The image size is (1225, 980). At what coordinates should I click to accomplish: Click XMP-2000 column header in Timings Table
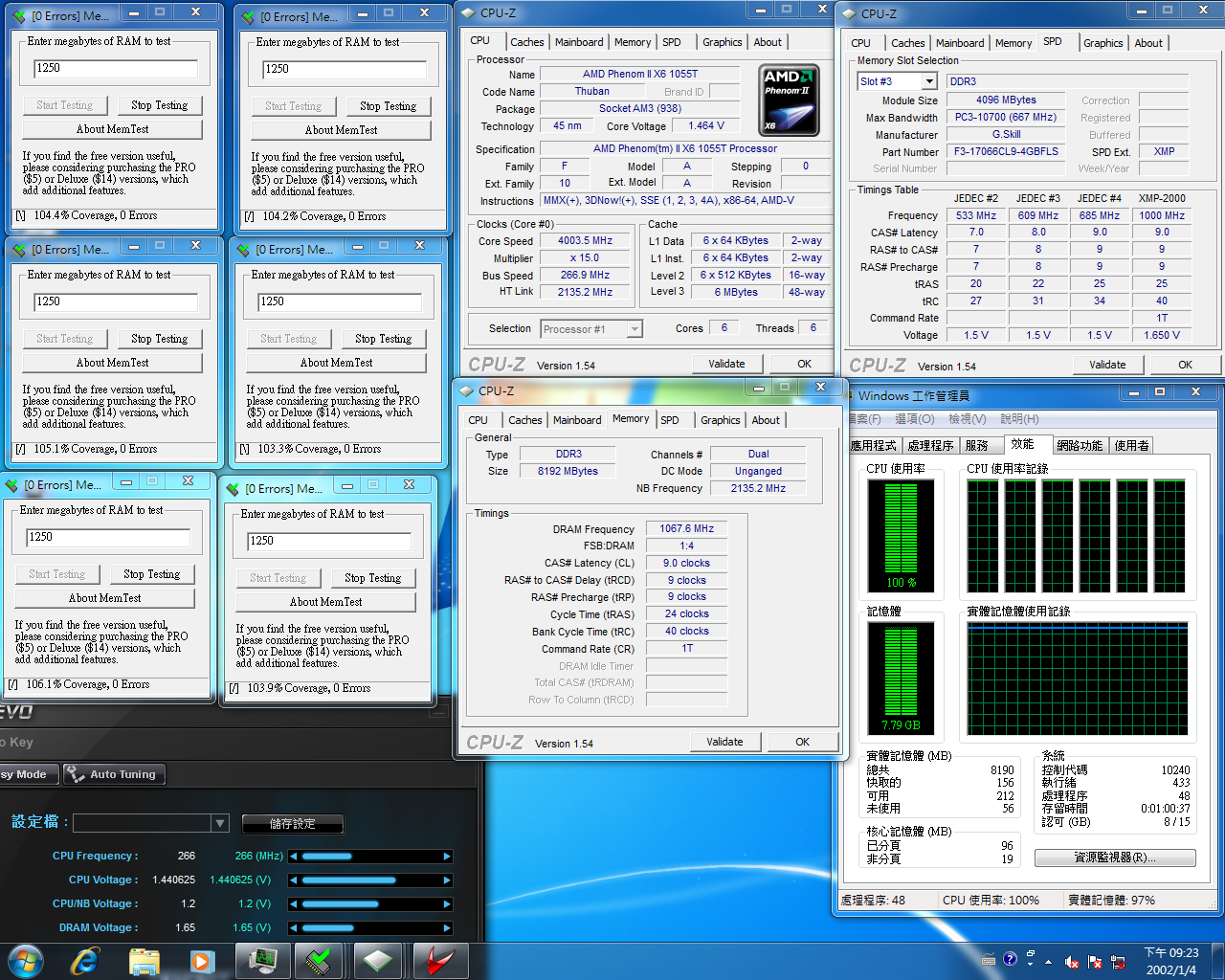pos(1162,198)
